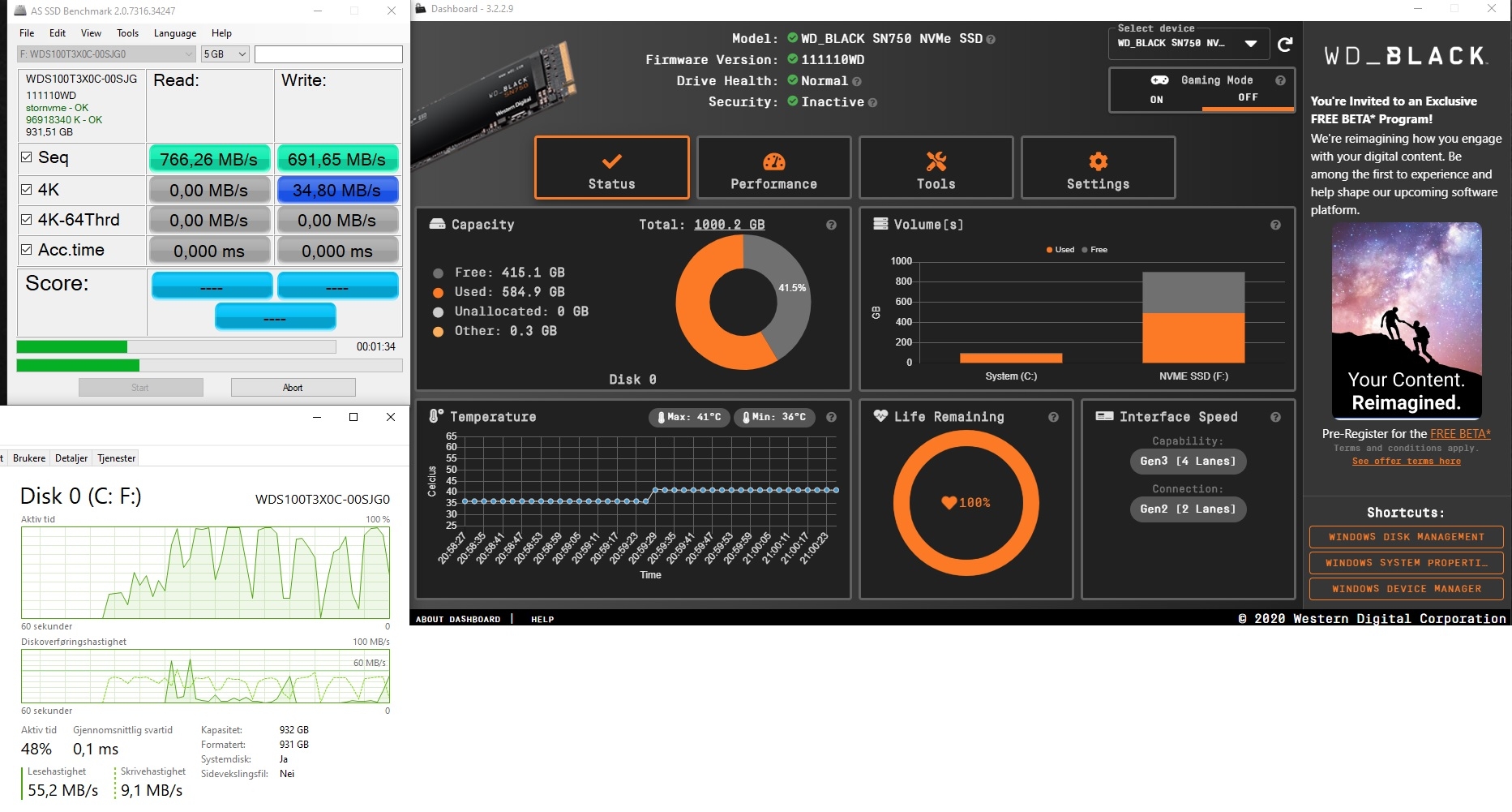The height and width of the screenshot is (812, 1512).
Task: Open the Performance gauge icon
Action: (774, 161)
